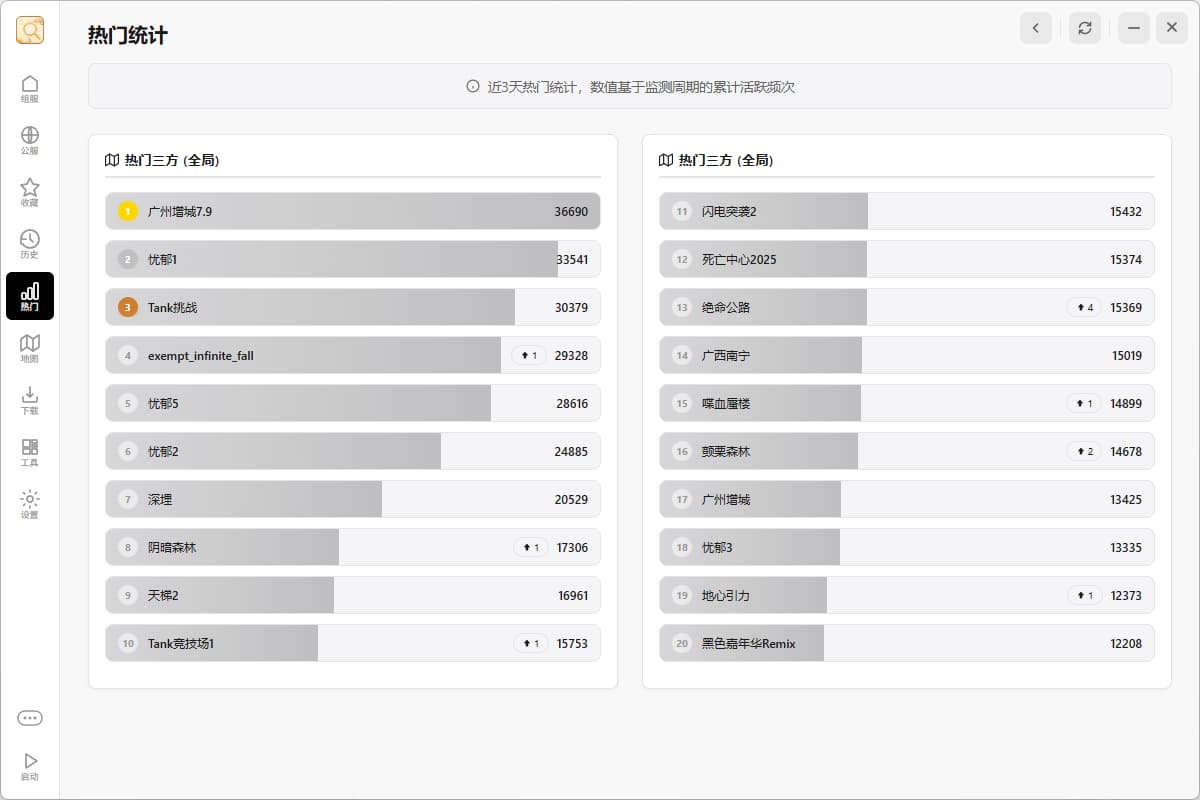
Task: Open the 工具 tools section
Action: [x=30, y=452]
